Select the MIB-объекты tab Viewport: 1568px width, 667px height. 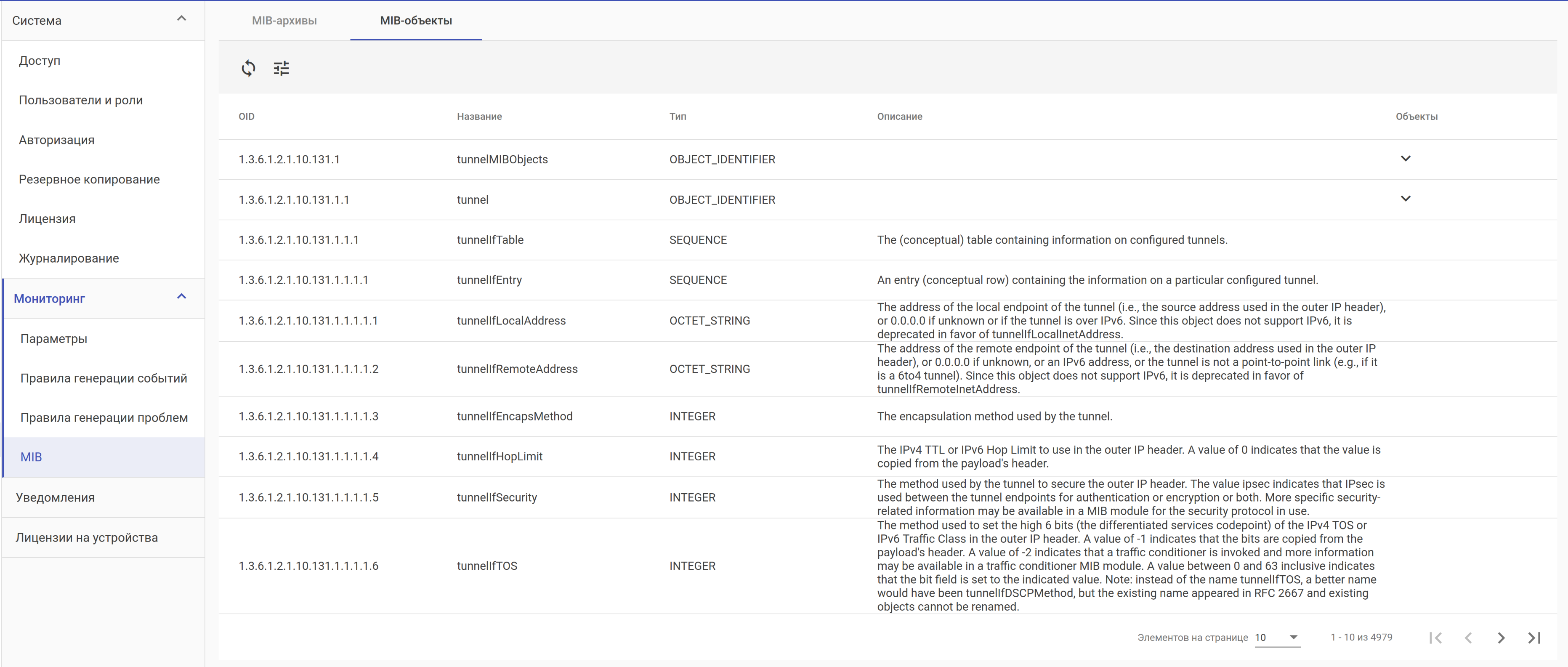pos(416,21)
